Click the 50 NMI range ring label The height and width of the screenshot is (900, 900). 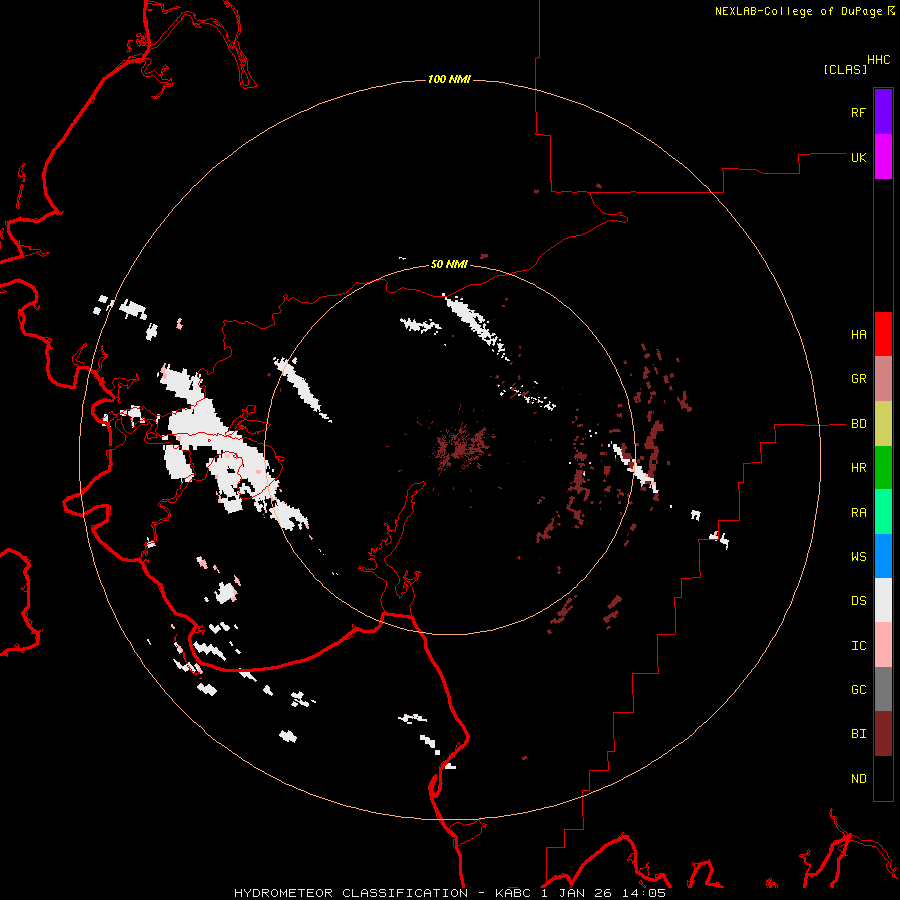pos(449,265)
